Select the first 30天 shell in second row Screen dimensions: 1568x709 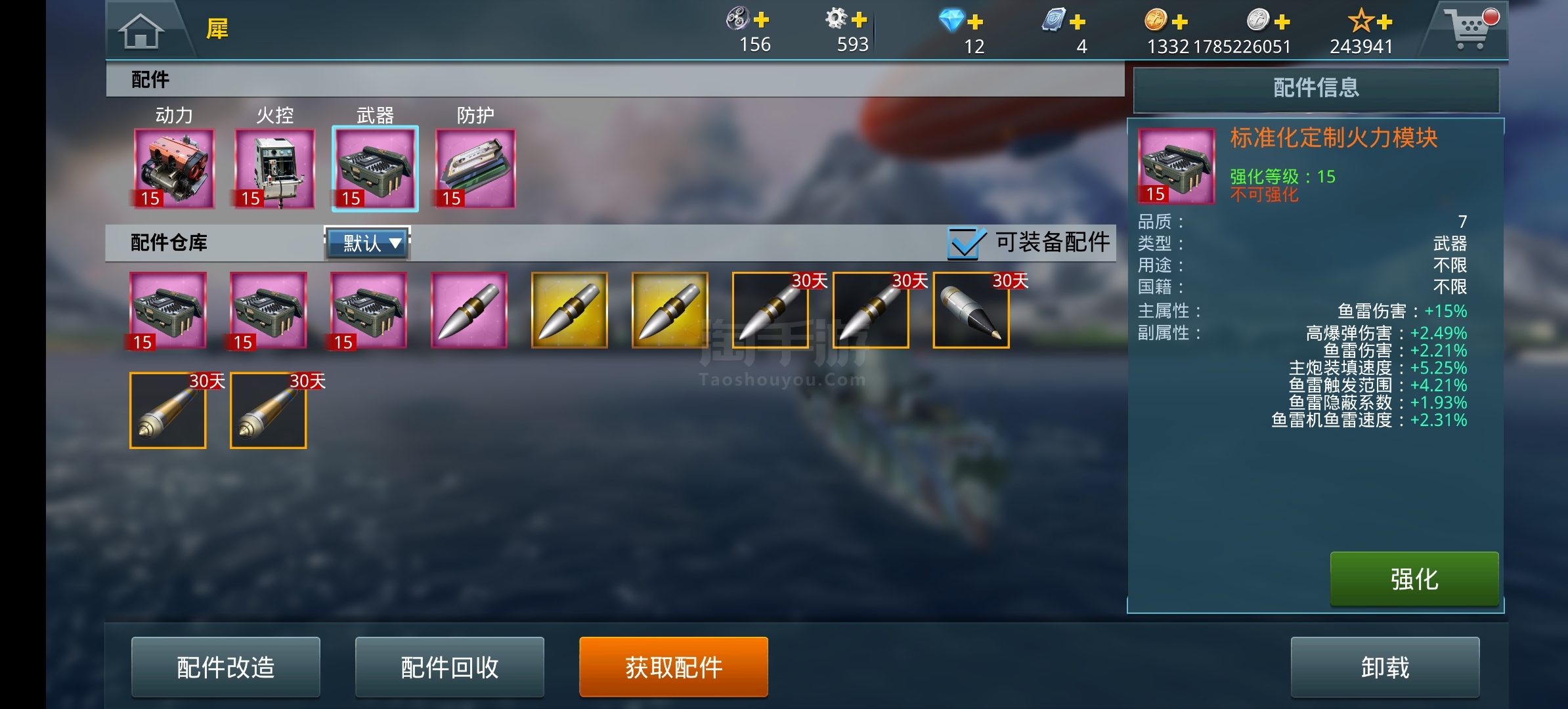(168, 410)
